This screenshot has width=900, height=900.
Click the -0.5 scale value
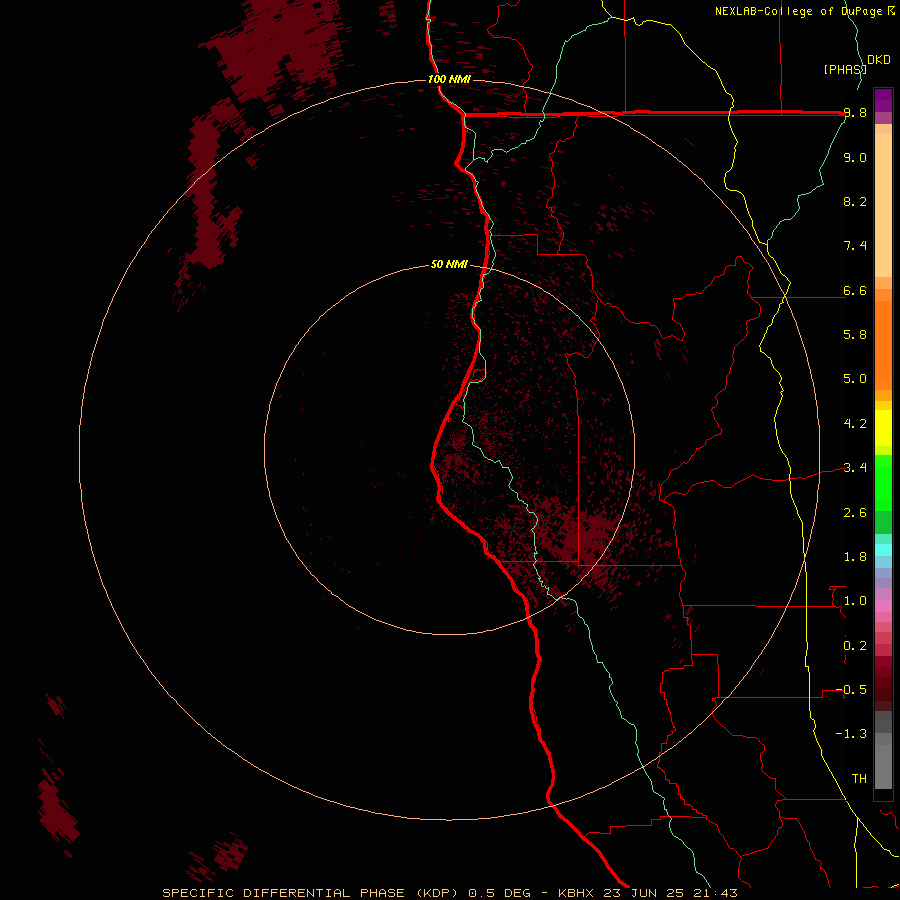pos(851,690)
